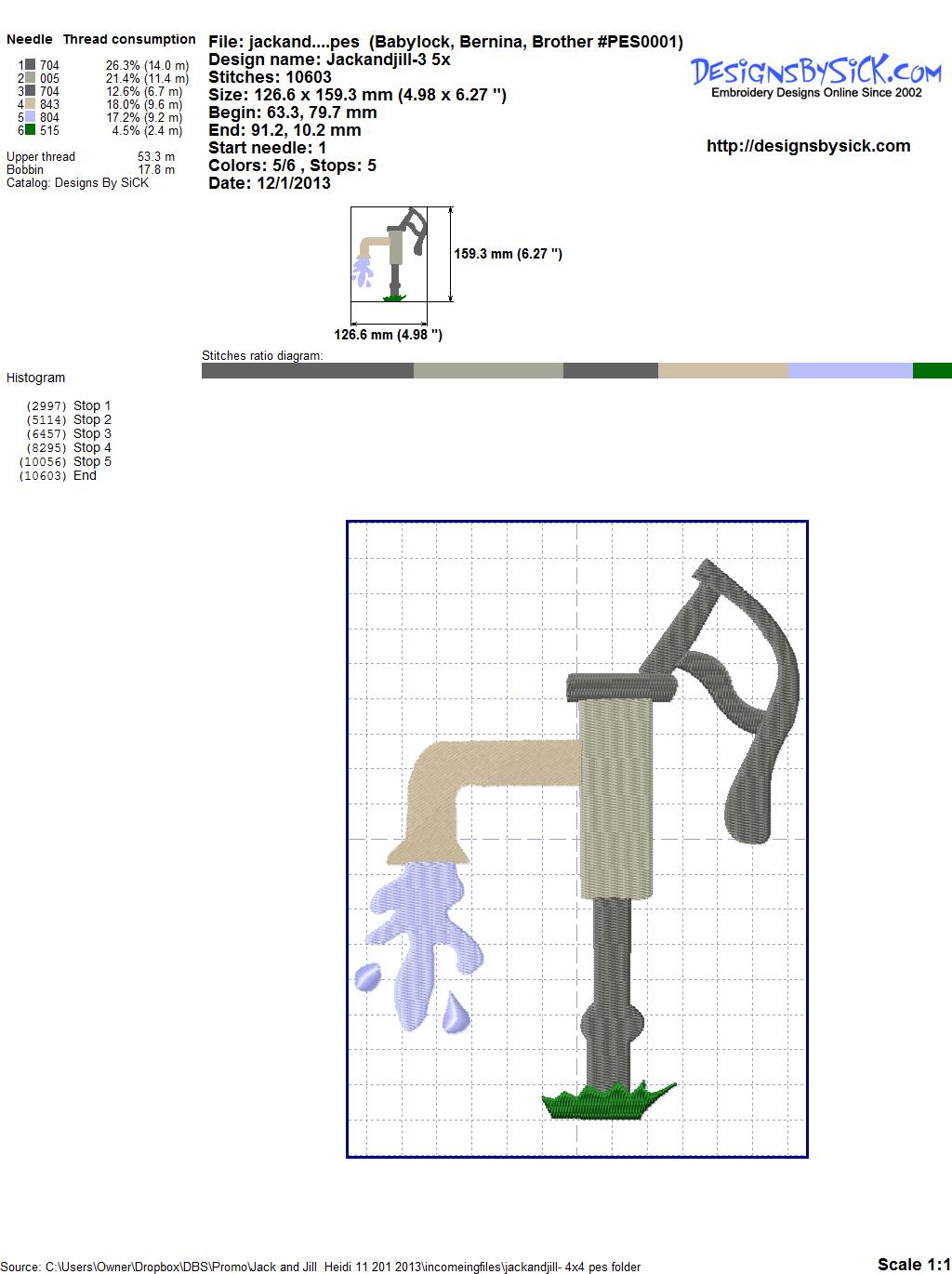952x1274 pixels.
Task: Click the DesignsBySick.com logo
Action: click(x=815, y=74)
